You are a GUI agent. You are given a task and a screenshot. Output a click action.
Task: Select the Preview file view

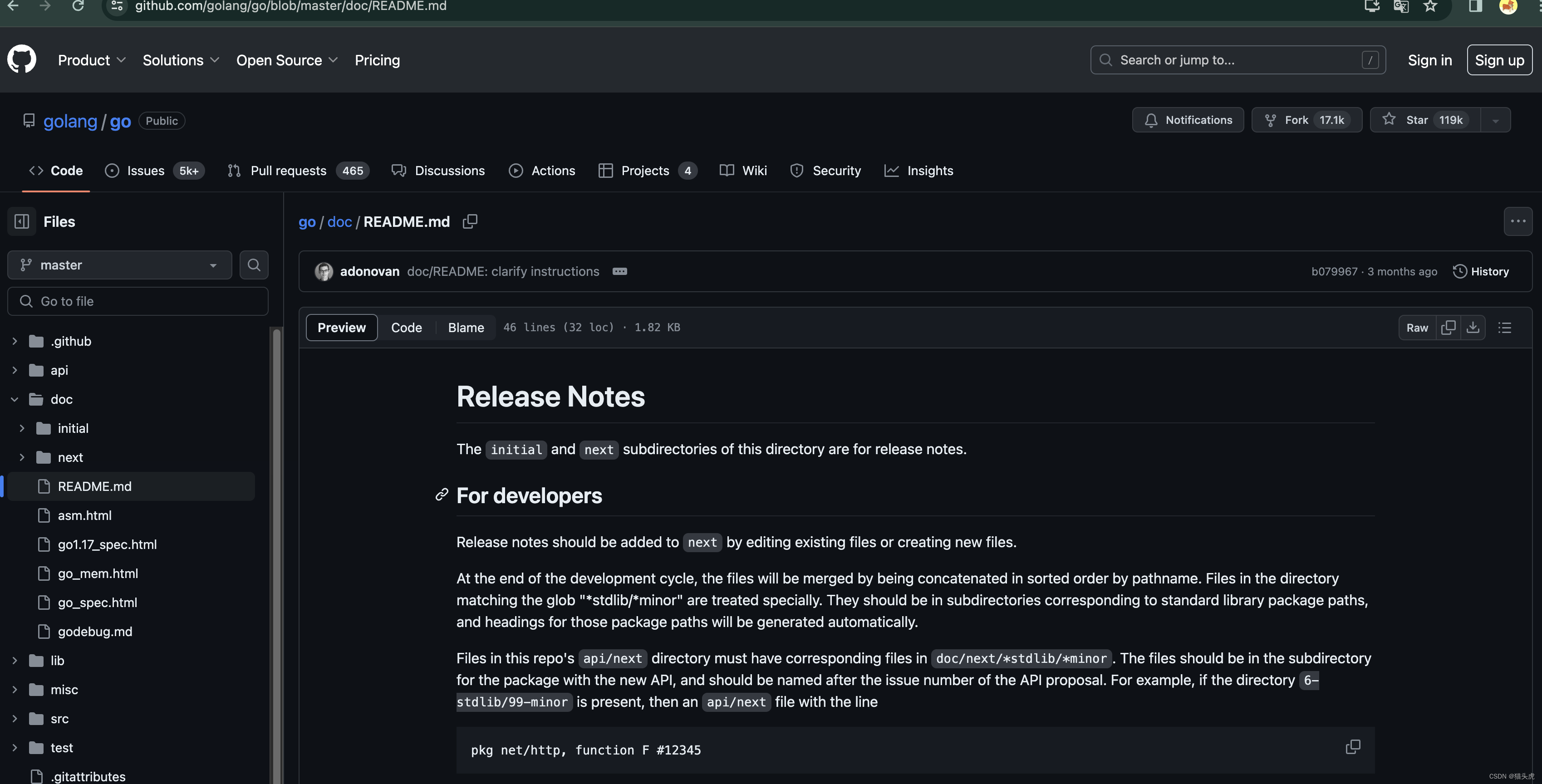341,328
